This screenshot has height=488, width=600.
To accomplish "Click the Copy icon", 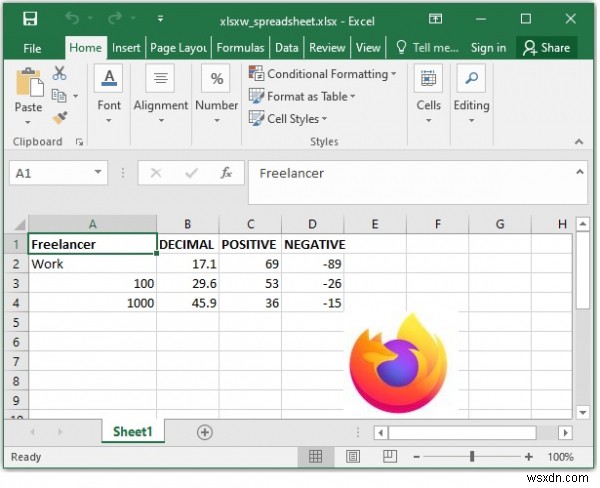I will click(59, 96).
